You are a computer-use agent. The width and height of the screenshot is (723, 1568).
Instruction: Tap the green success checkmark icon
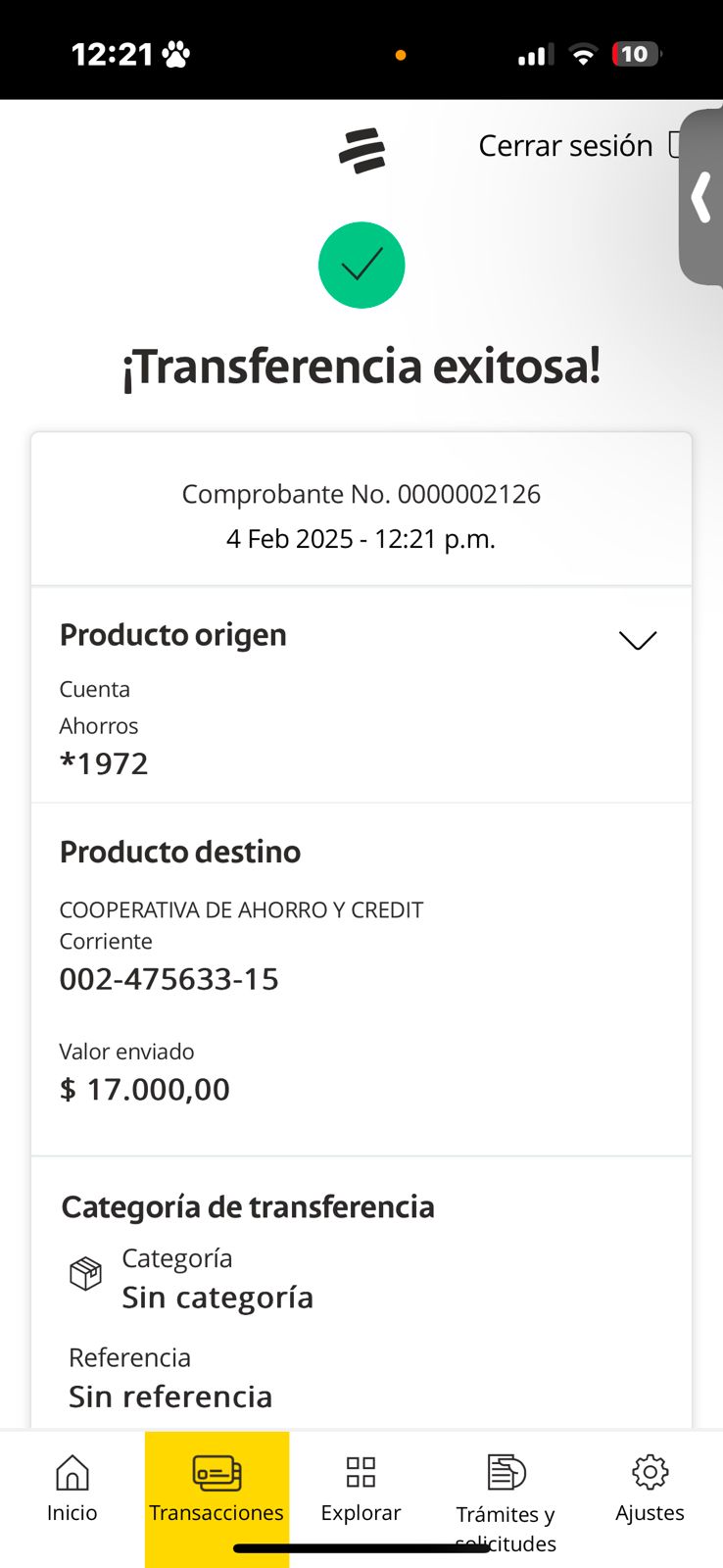(x=361, y=266)
